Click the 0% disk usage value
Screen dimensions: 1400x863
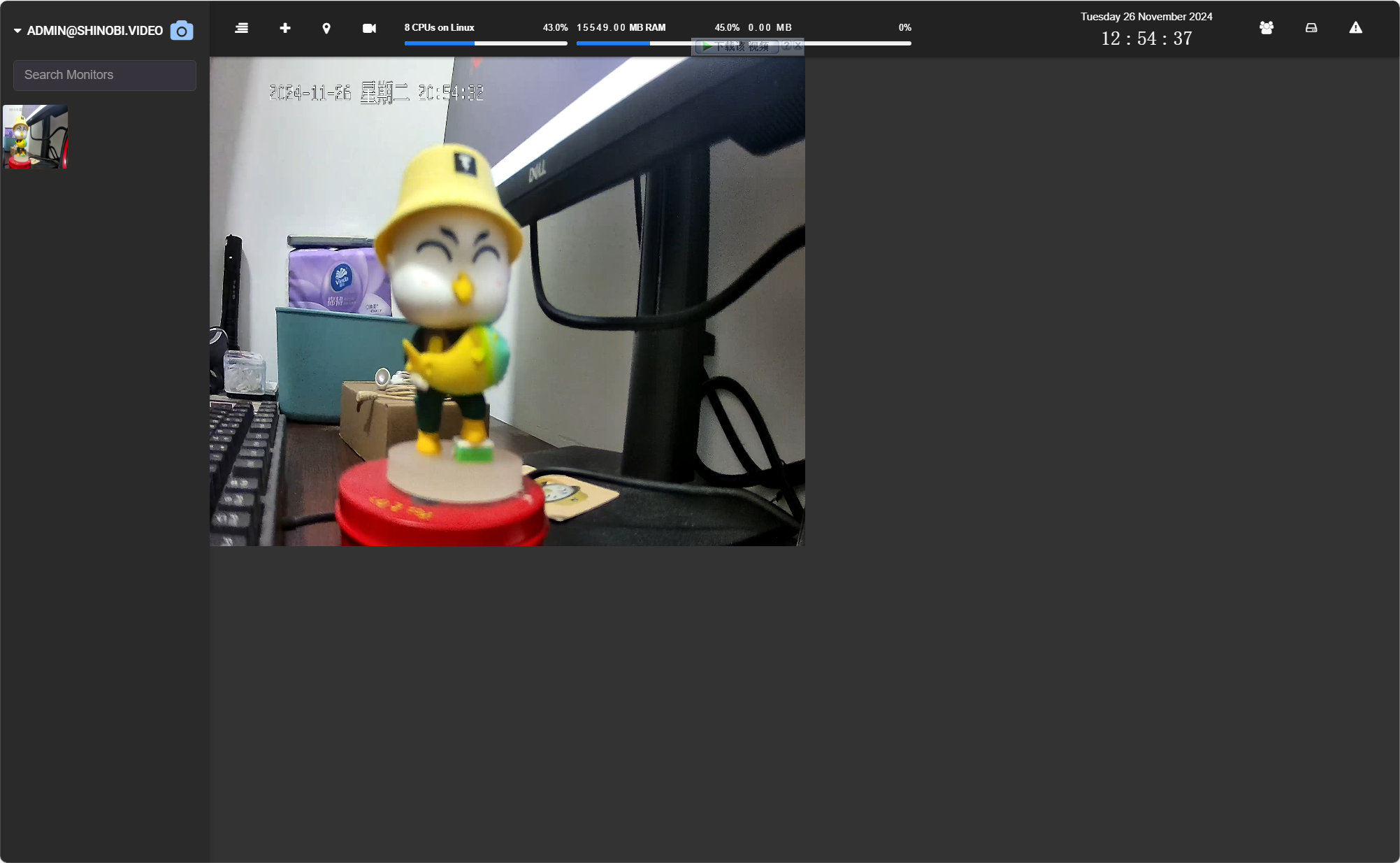pos(904,28)
